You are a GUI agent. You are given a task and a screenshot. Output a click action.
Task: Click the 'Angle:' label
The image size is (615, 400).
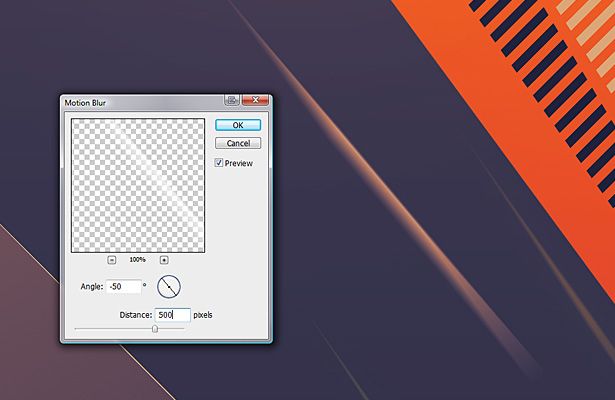coord(92,287)
